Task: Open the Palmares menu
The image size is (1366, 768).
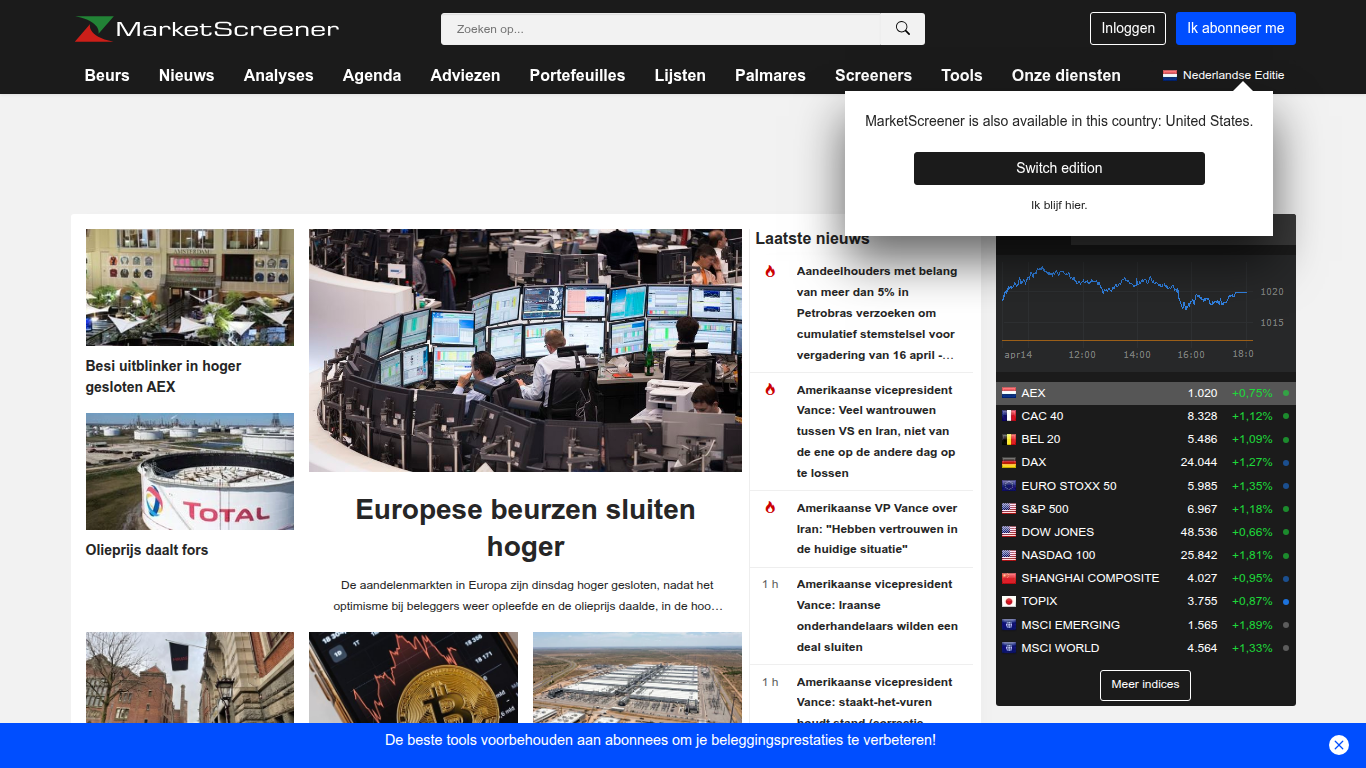Action: coord(770,75)
